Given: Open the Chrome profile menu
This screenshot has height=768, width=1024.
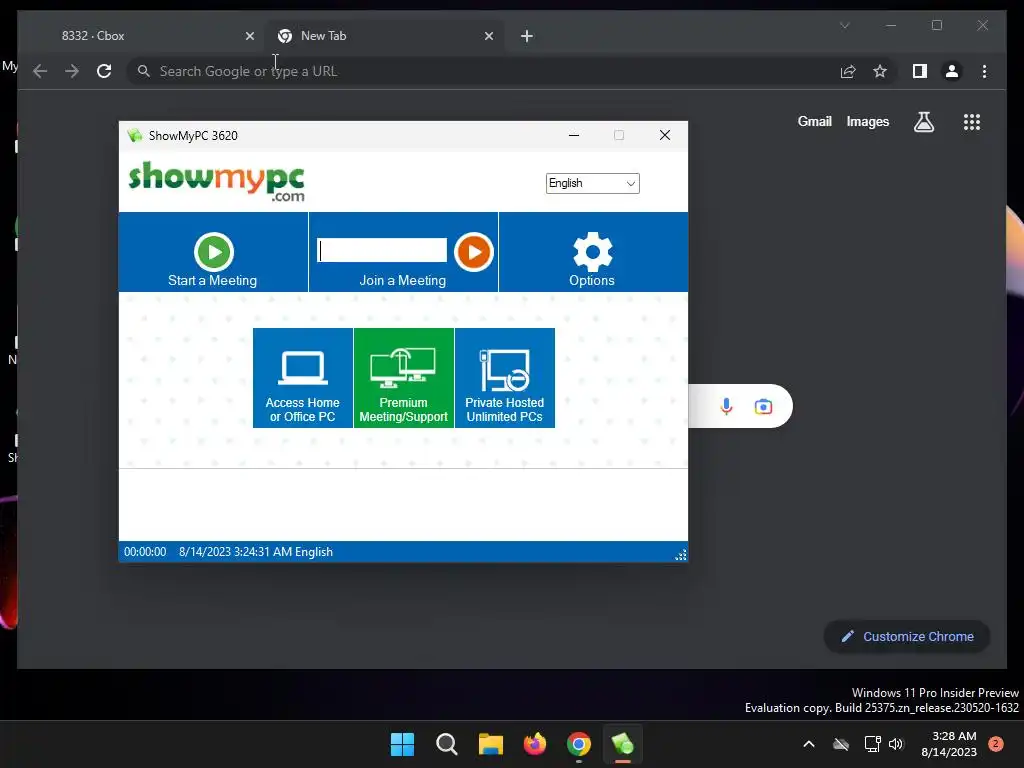Looking at the screenshot, I should tap(952, 71).
